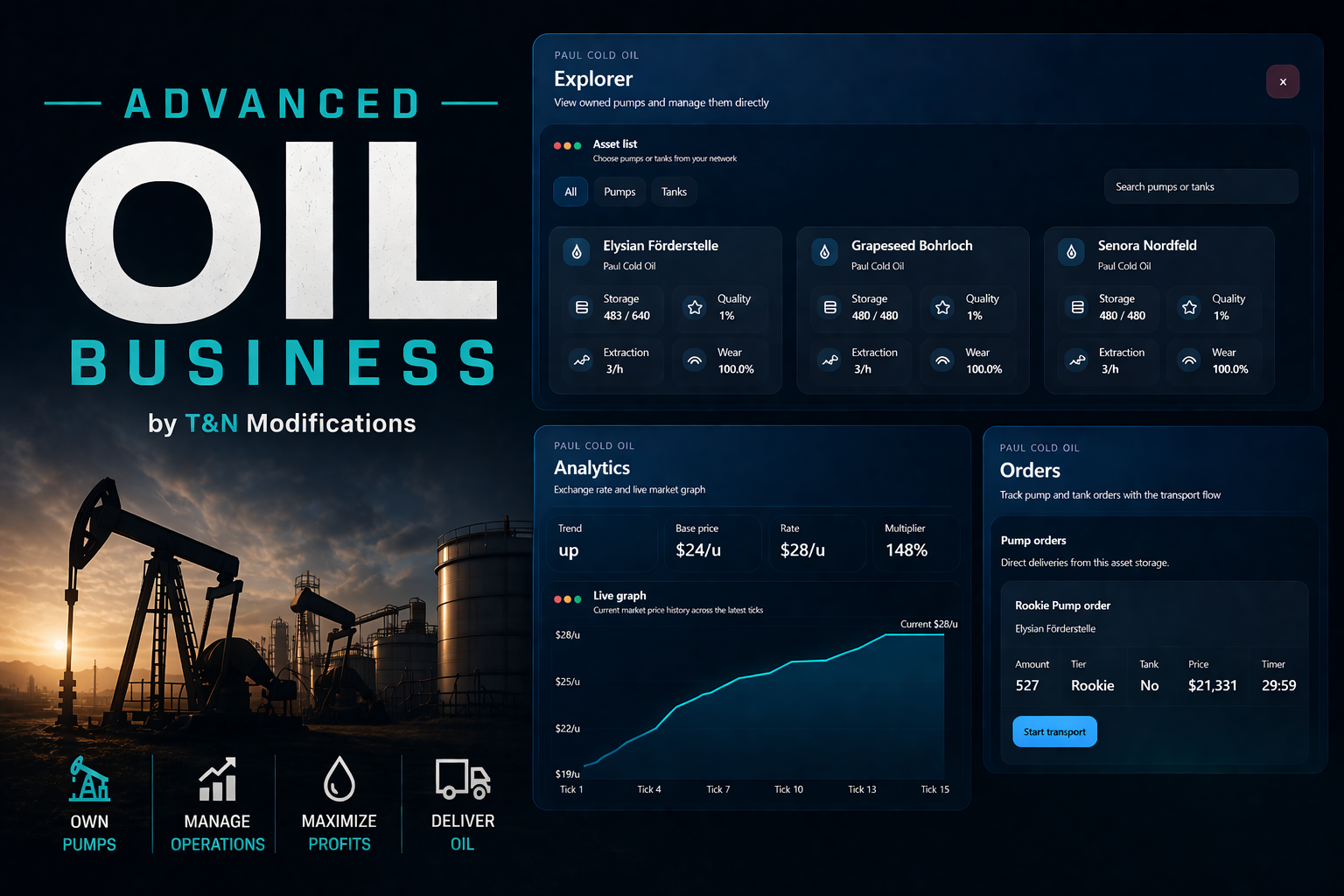Click Elysian Förderstelle extraction trend icon
1344x896 pixels.
582,360
